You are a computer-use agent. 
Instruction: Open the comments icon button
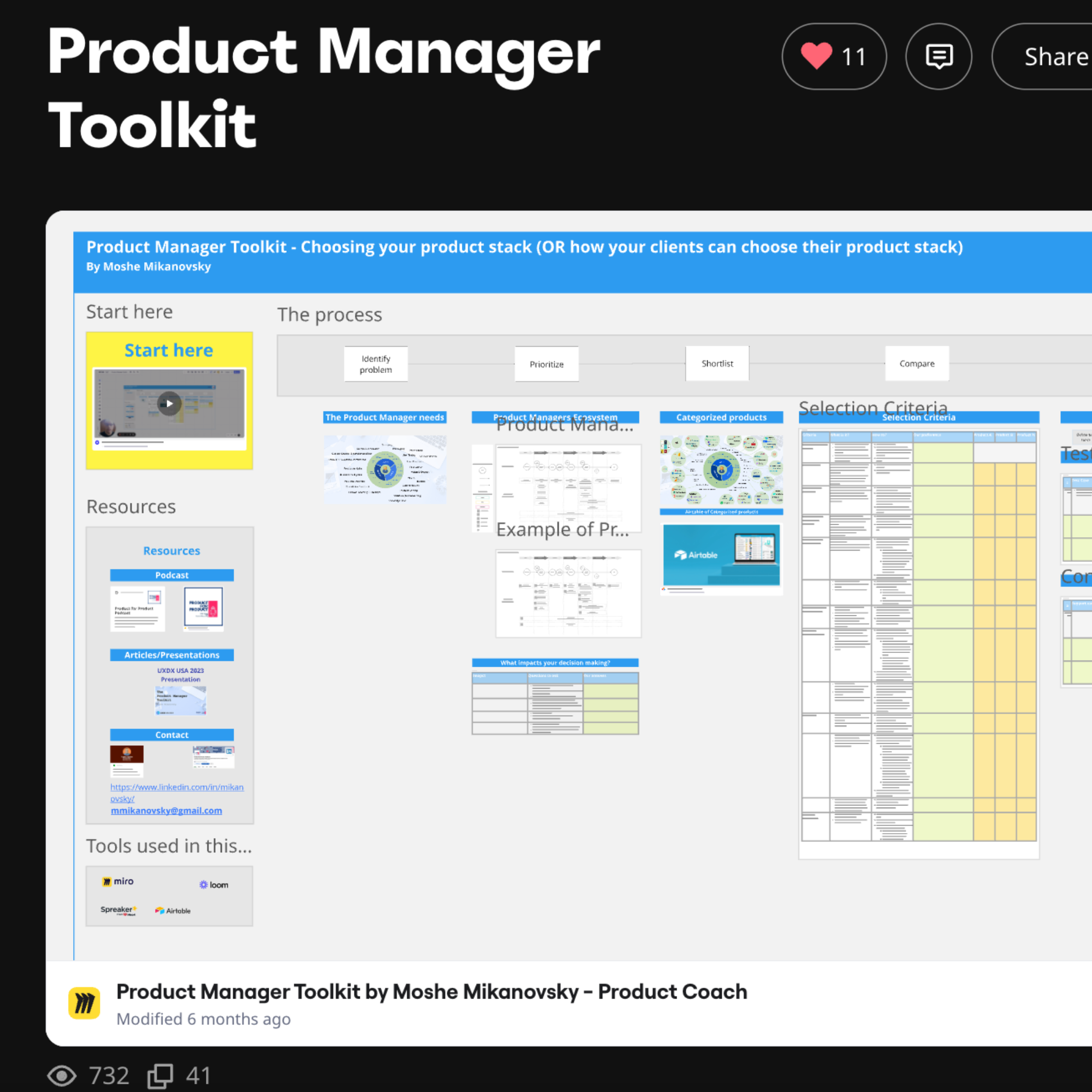pyautogui.click(x=939, y=57)
